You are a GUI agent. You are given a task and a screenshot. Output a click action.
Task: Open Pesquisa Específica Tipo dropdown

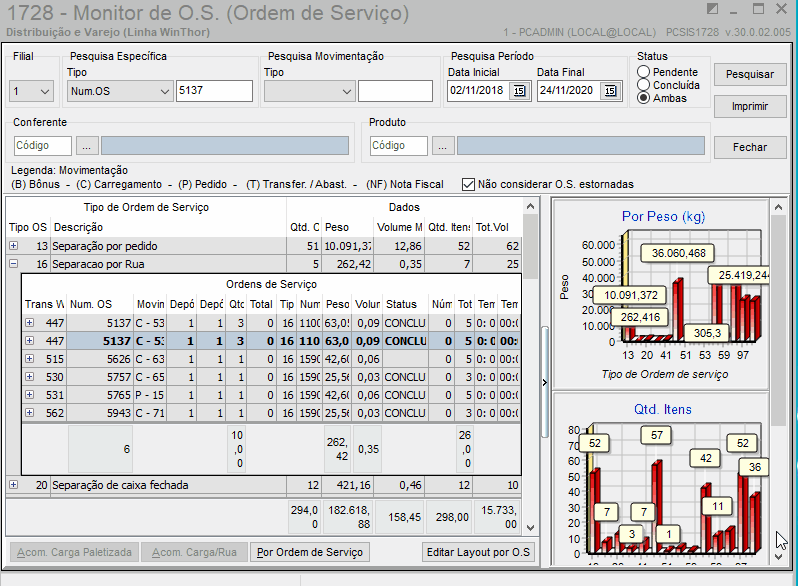coord(164,92)
